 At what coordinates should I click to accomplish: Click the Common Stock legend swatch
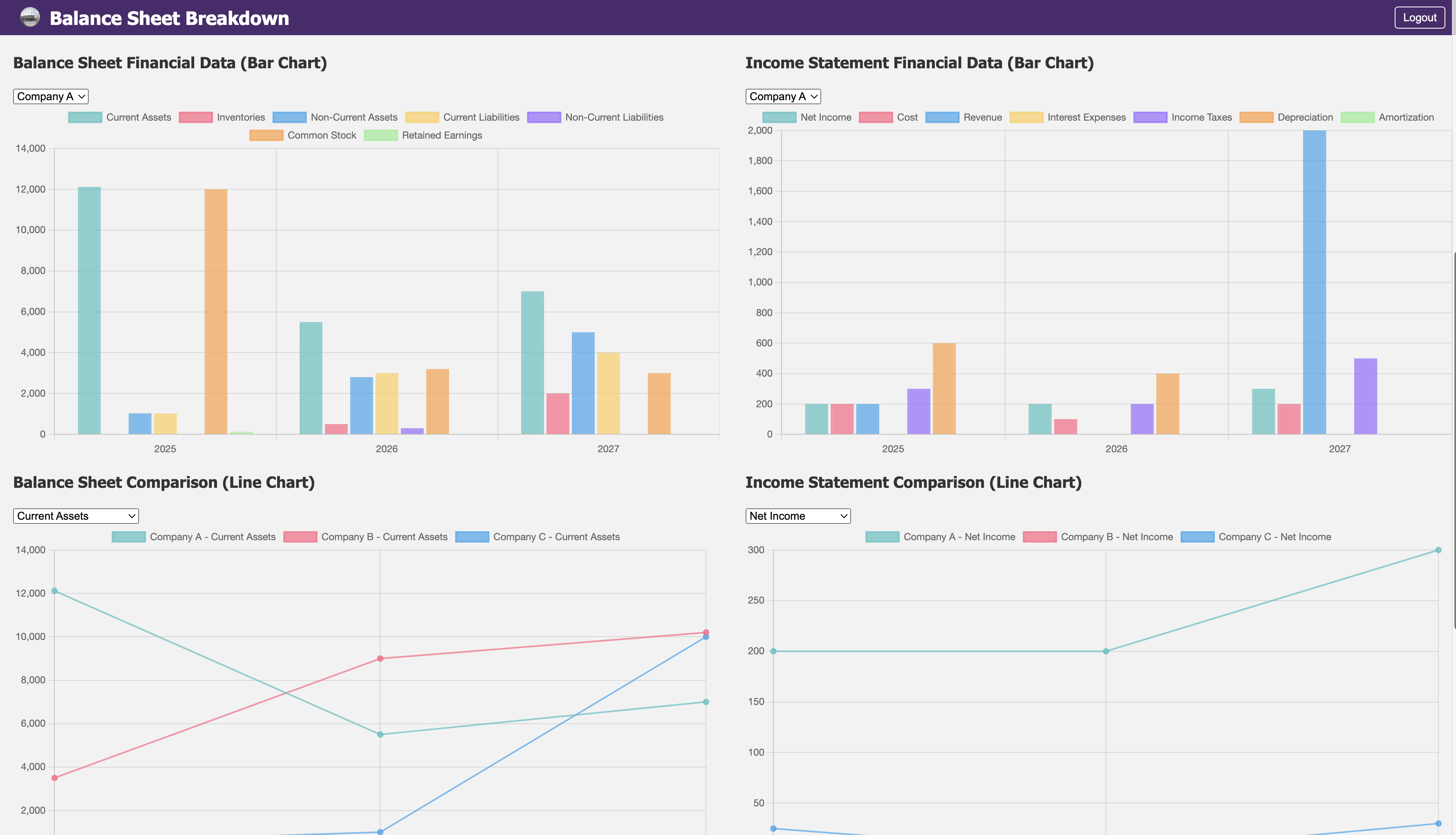pos(266,135)
